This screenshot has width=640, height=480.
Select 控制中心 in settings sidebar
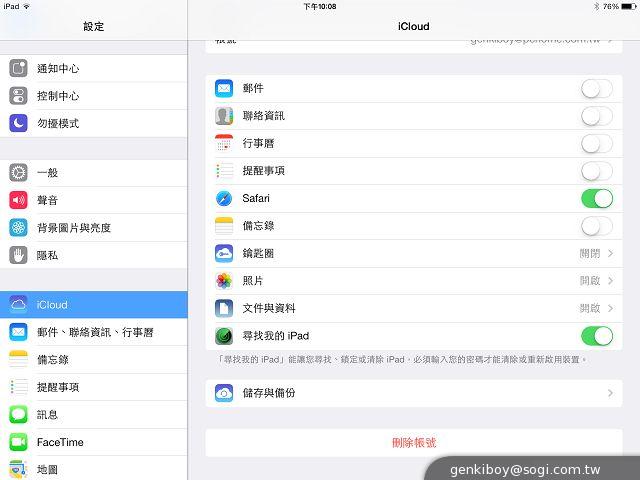[94, 96]
